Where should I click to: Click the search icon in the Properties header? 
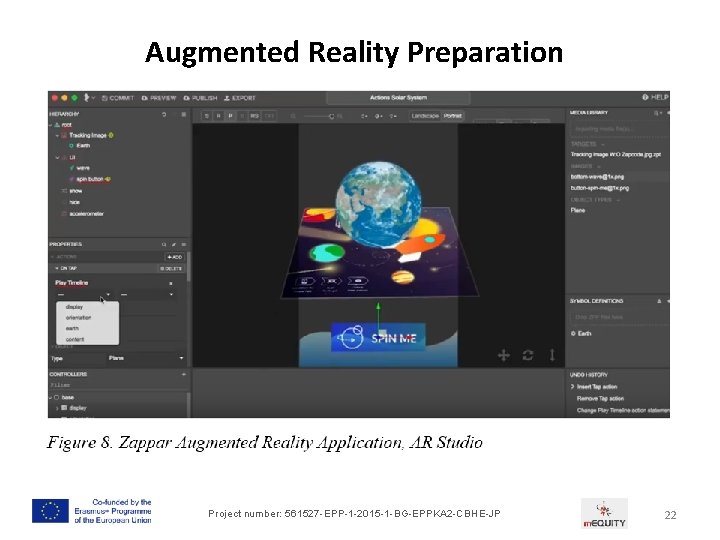click(x=164, y=244)
